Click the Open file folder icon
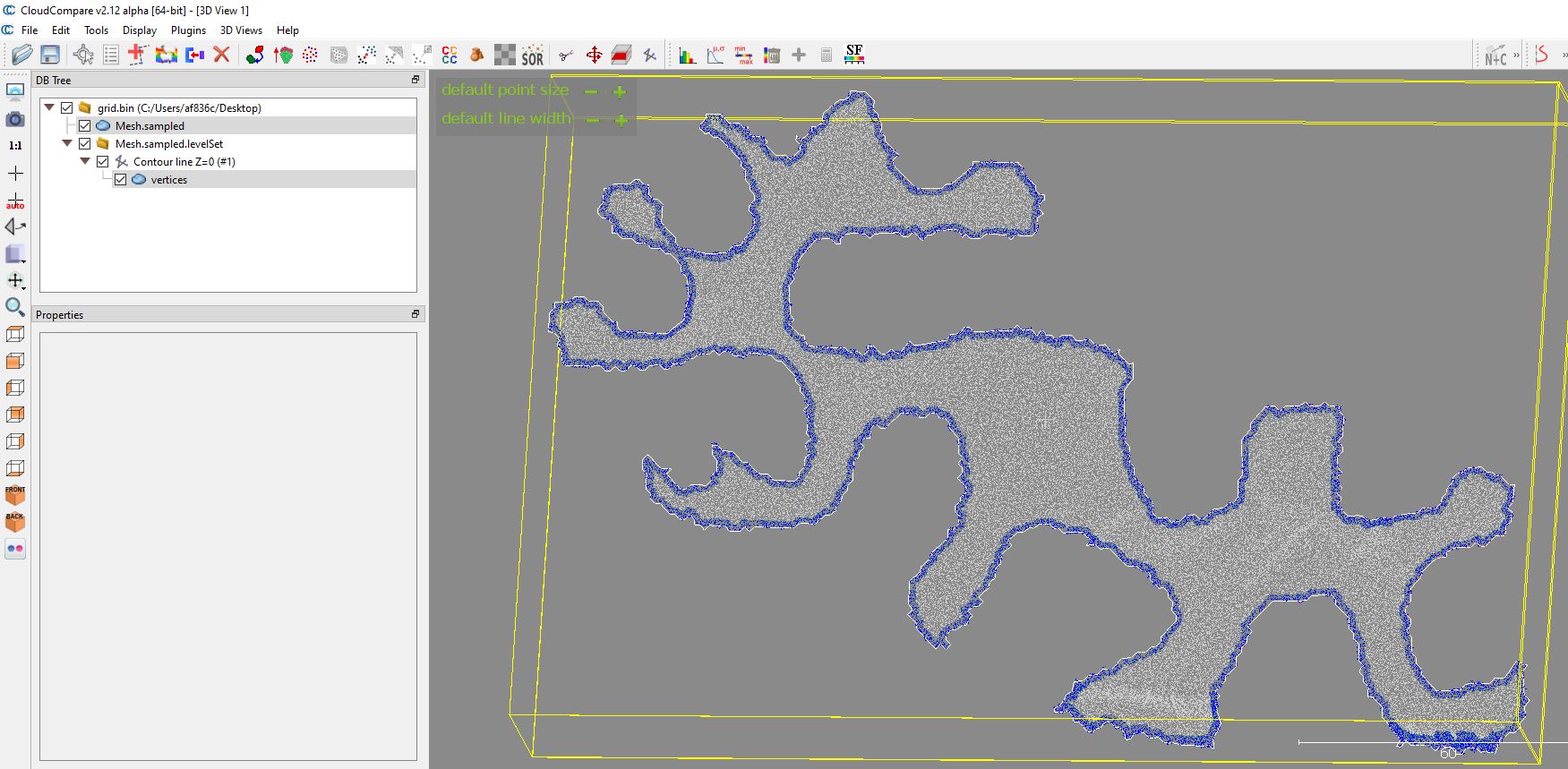This screenshot has width=1568, height=769. (22, 55)
